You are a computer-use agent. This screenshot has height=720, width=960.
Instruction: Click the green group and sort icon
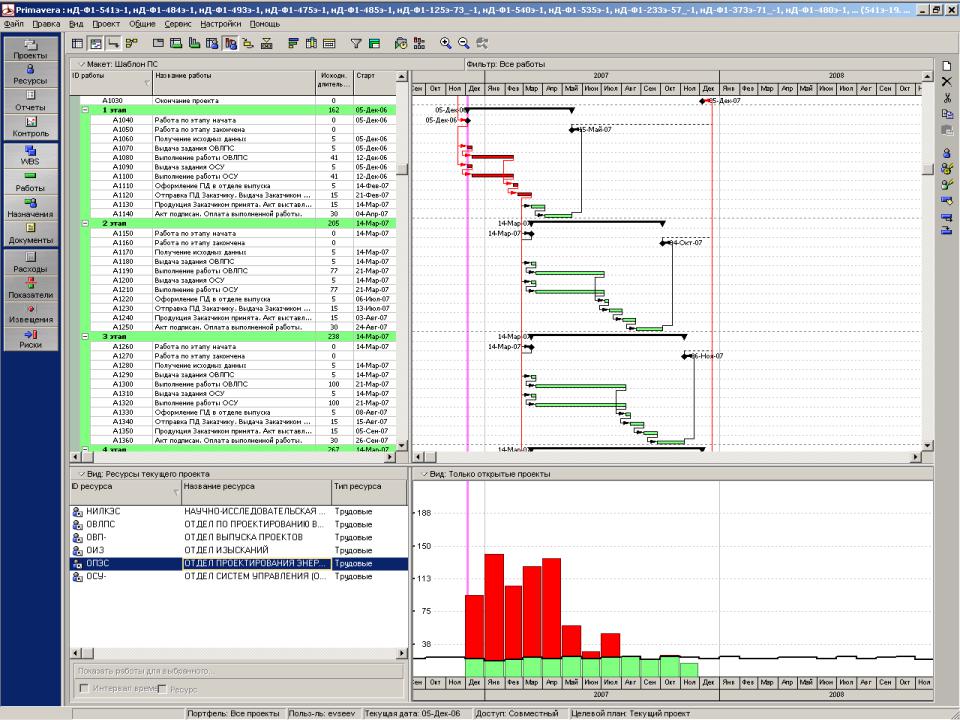tap(374, 43)
